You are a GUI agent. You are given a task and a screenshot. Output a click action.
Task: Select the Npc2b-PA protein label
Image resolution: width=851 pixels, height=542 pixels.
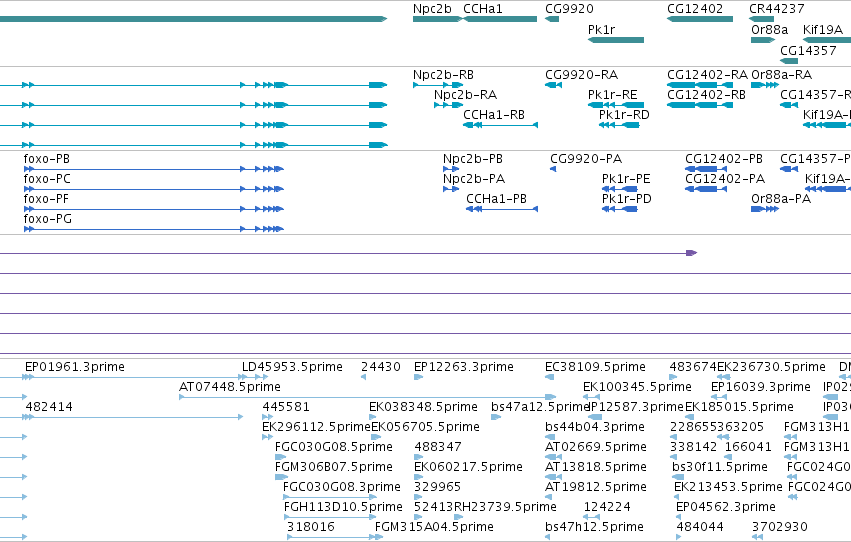(x=474, y=179)
